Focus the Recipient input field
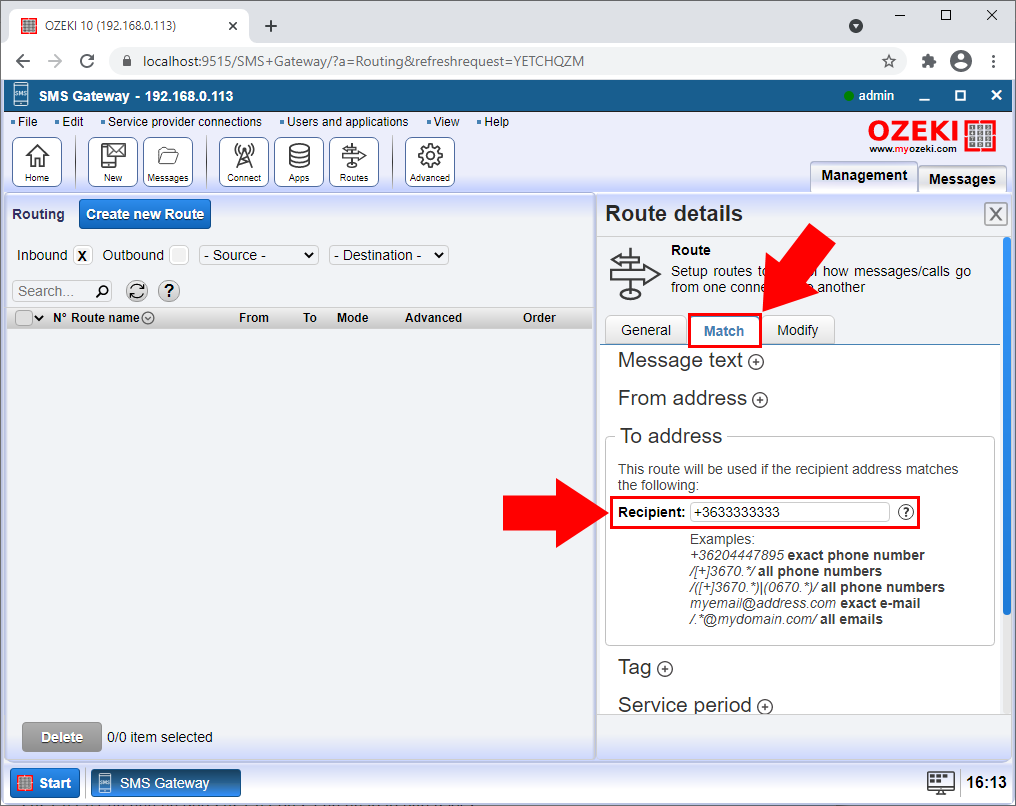 pyautogui.click(x=790, y=512)
